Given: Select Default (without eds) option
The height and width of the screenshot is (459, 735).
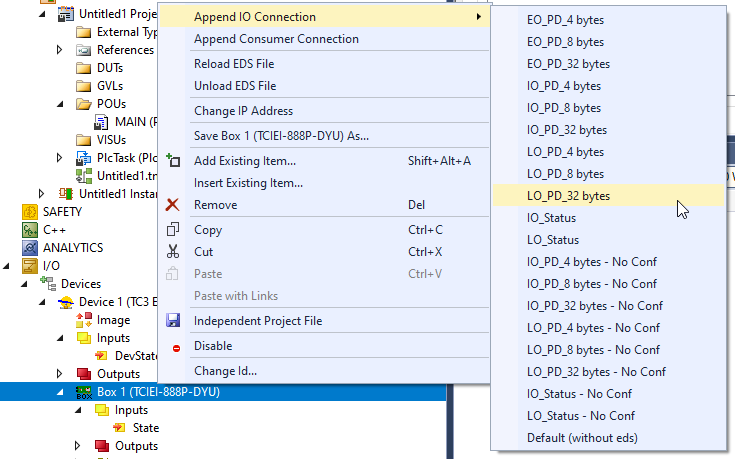Looking at the screenshot, I should (582, 438).
